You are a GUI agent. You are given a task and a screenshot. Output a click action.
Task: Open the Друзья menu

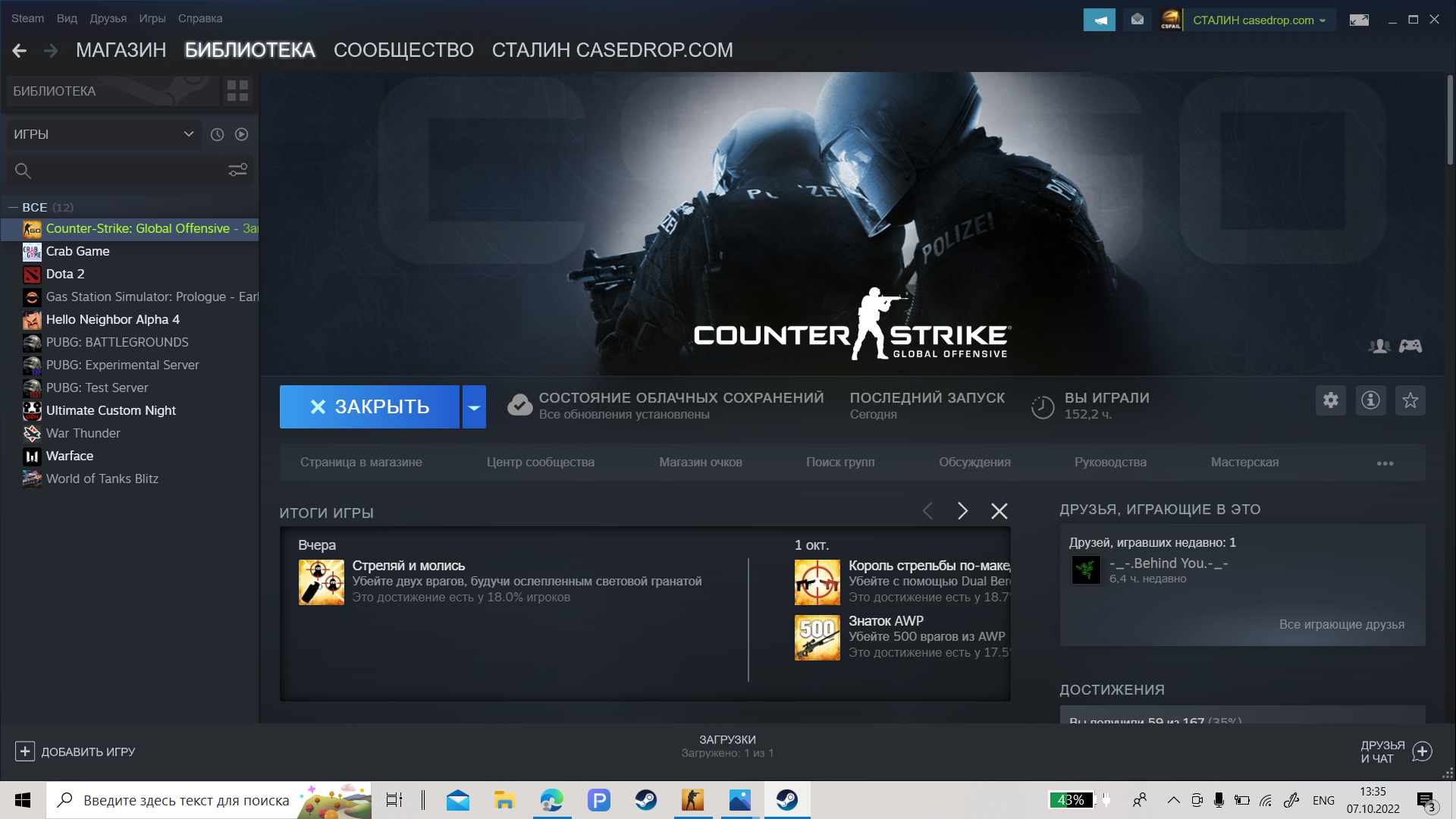(108, 18)
